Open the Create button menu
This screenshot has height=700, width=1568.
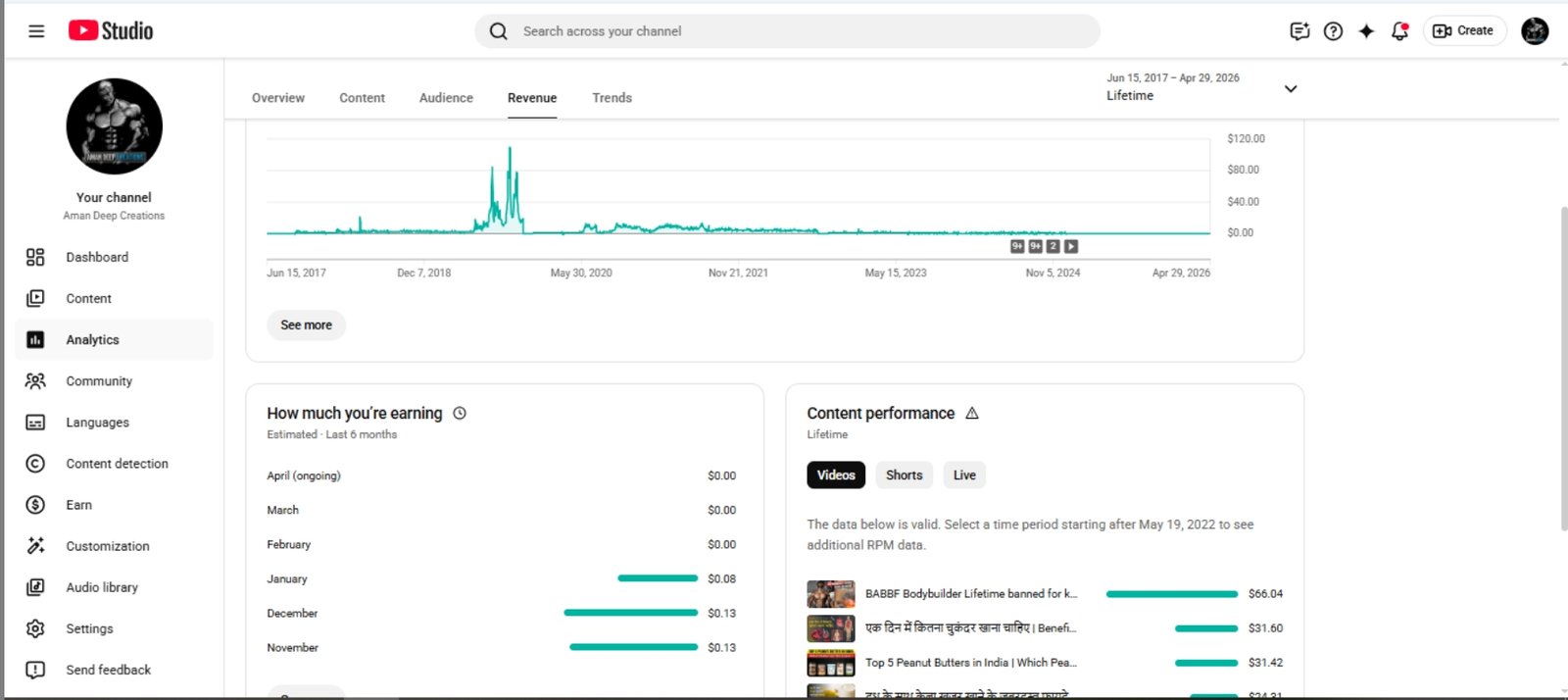(1464, 31)
